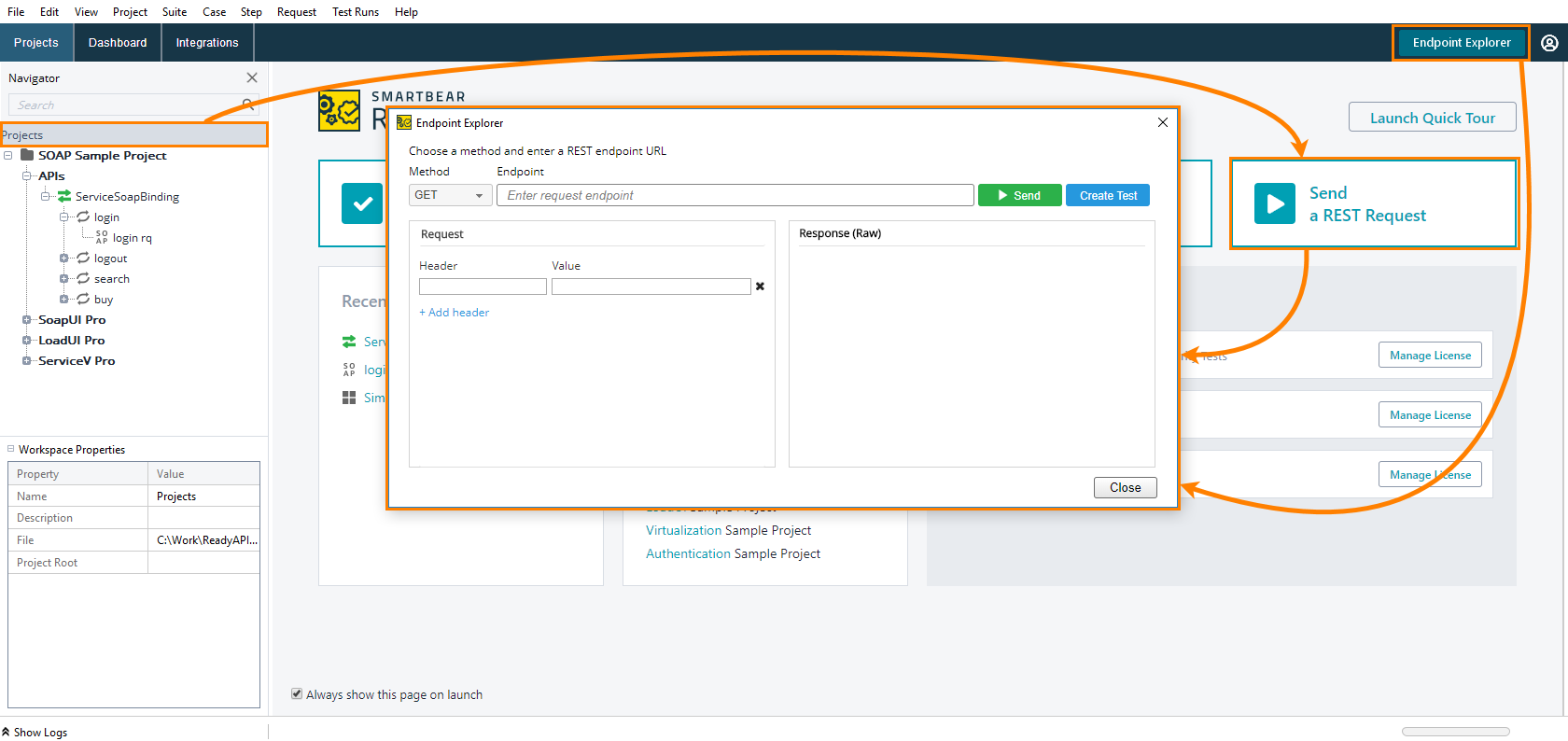Open the Test Runs menu
This screenshot has width=1568, height=741.
click(356, 12)
